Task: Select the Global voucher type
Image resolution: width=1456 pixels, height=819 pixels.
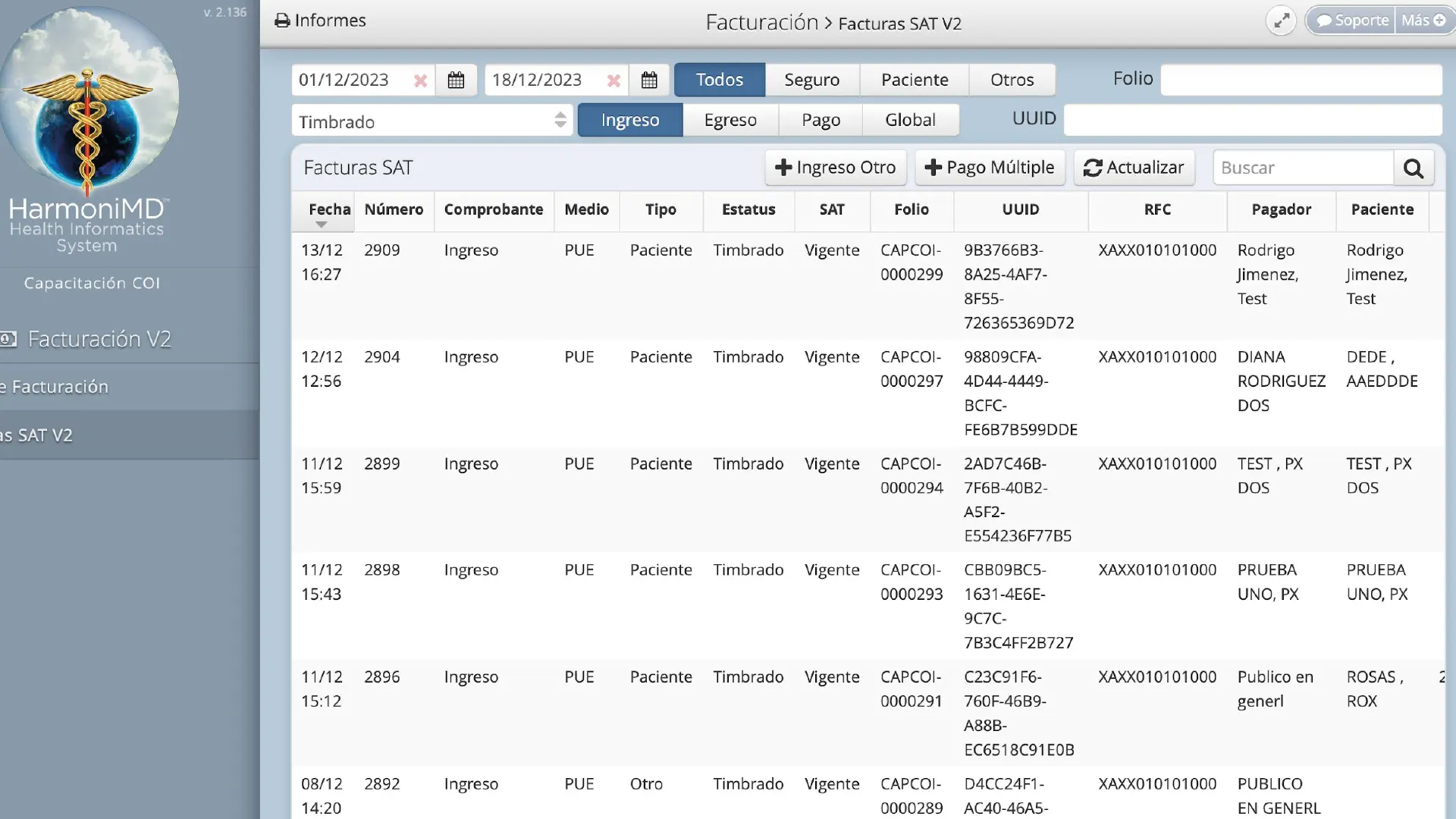Action: tap(910, 120)
